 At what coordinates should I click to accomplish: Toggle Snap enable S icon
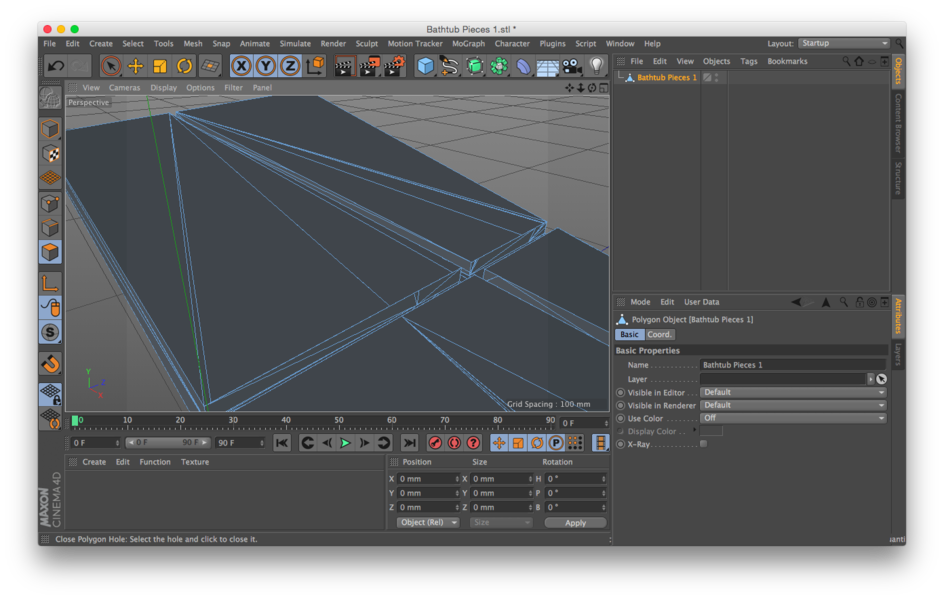click(51, 332)
